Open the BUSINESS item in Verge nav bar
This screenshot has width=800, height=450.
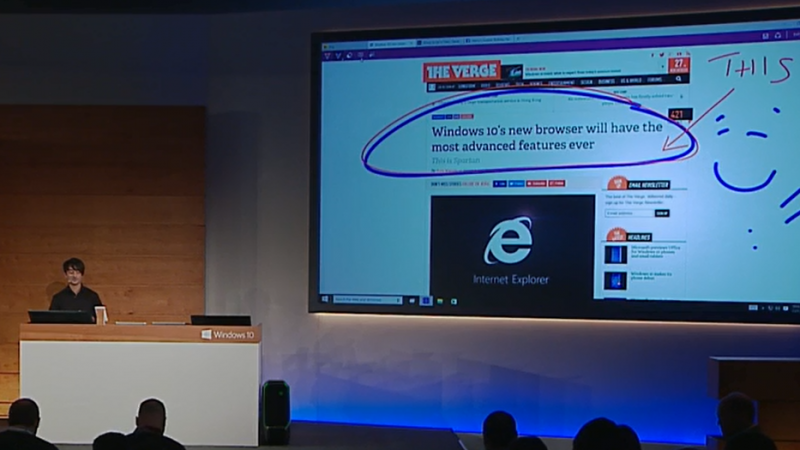pyautogui.click(x=606, y=81)
